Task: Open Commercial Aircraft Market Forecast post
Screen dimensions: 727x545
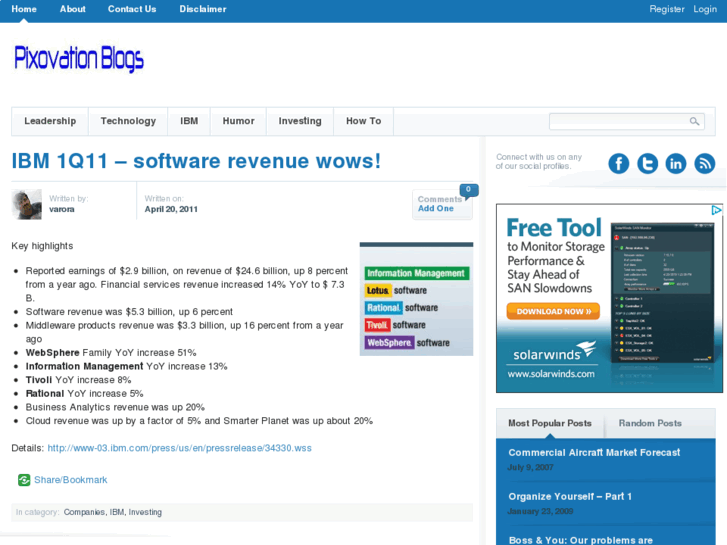Action: (594, 453)
